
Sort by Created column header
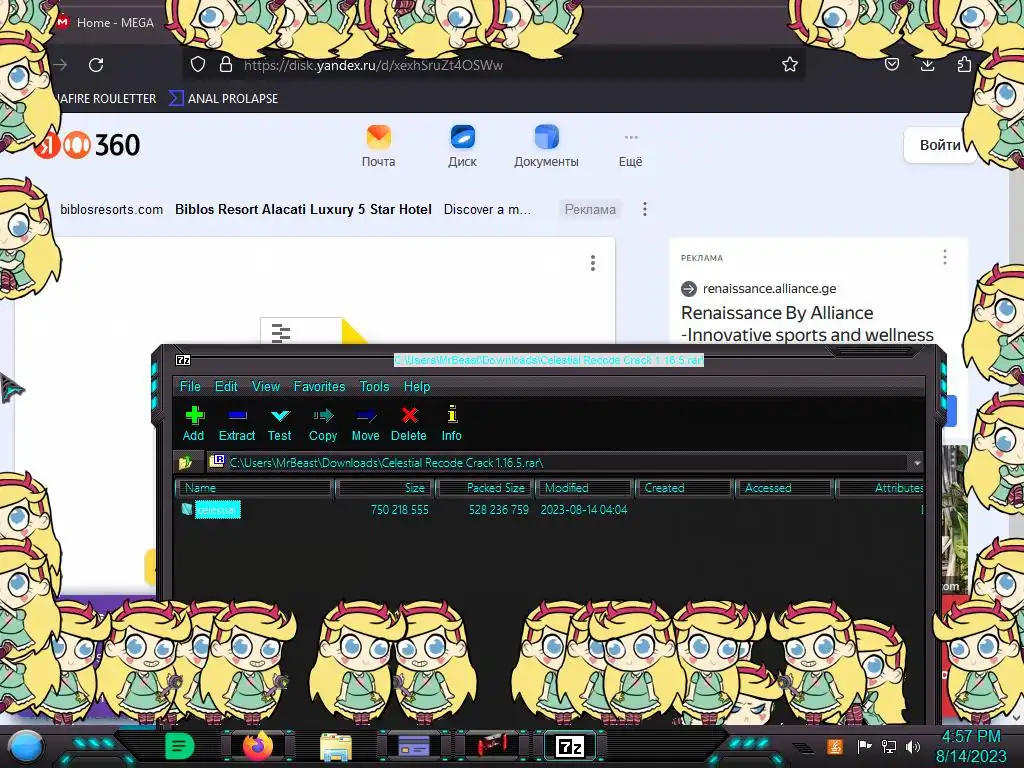tap(684, 488)
